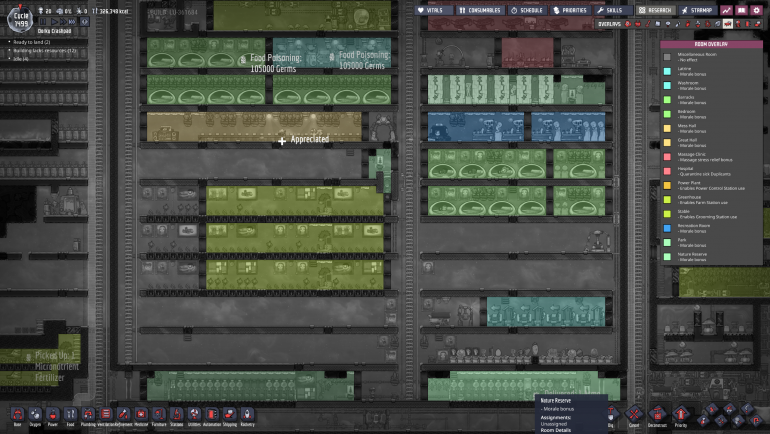The height and width of the screenshot is (434, 770).
Task: Open the Schedule tab
Action: pos(527,10)
